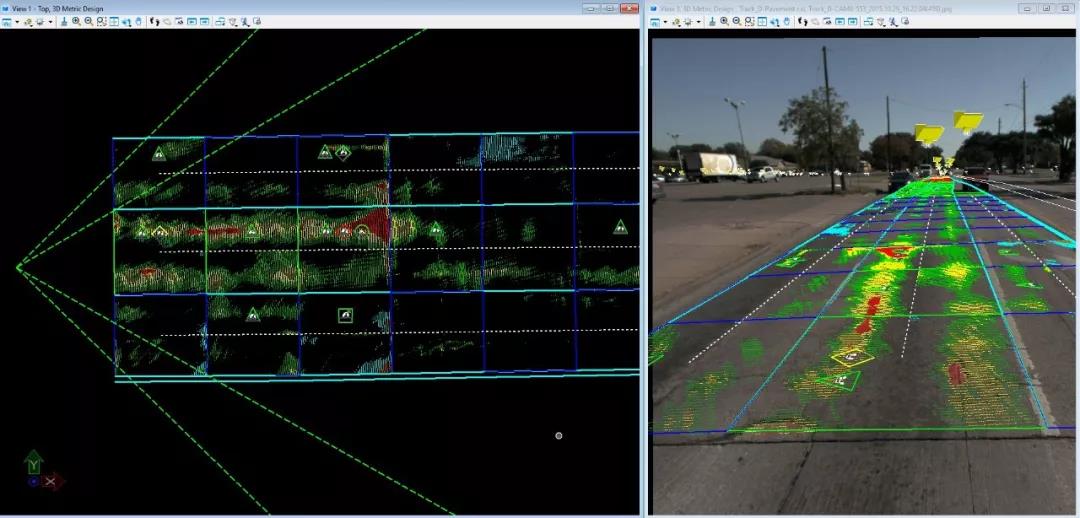Select Clip Volume tool in View 5
This screenshot has height=518, width=1080.
coord(893,21)
